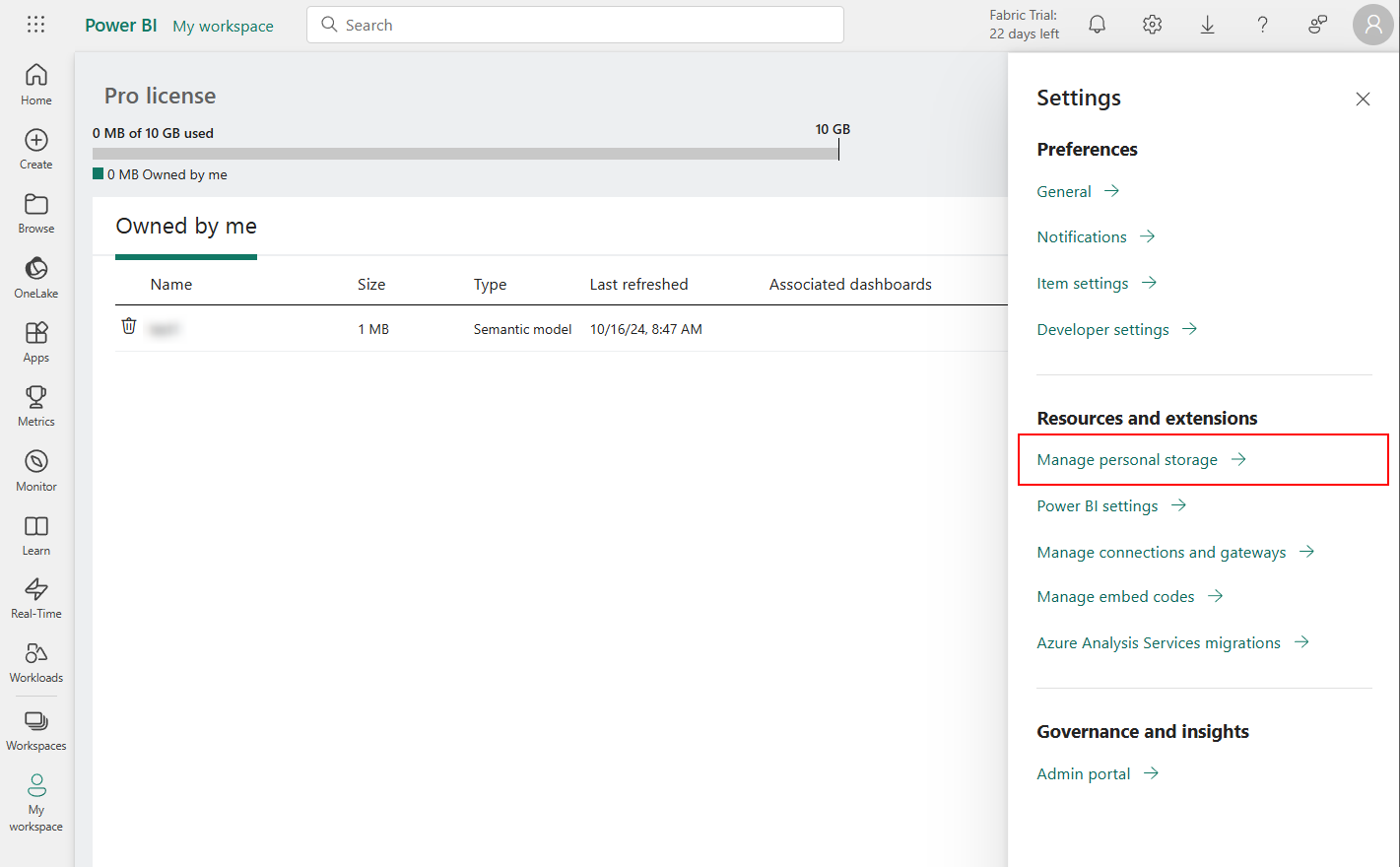The height and width of the screenshot is (867, 1400).
Task: Switch to the Owned by me tab
Action: click(x=185, y=226)
